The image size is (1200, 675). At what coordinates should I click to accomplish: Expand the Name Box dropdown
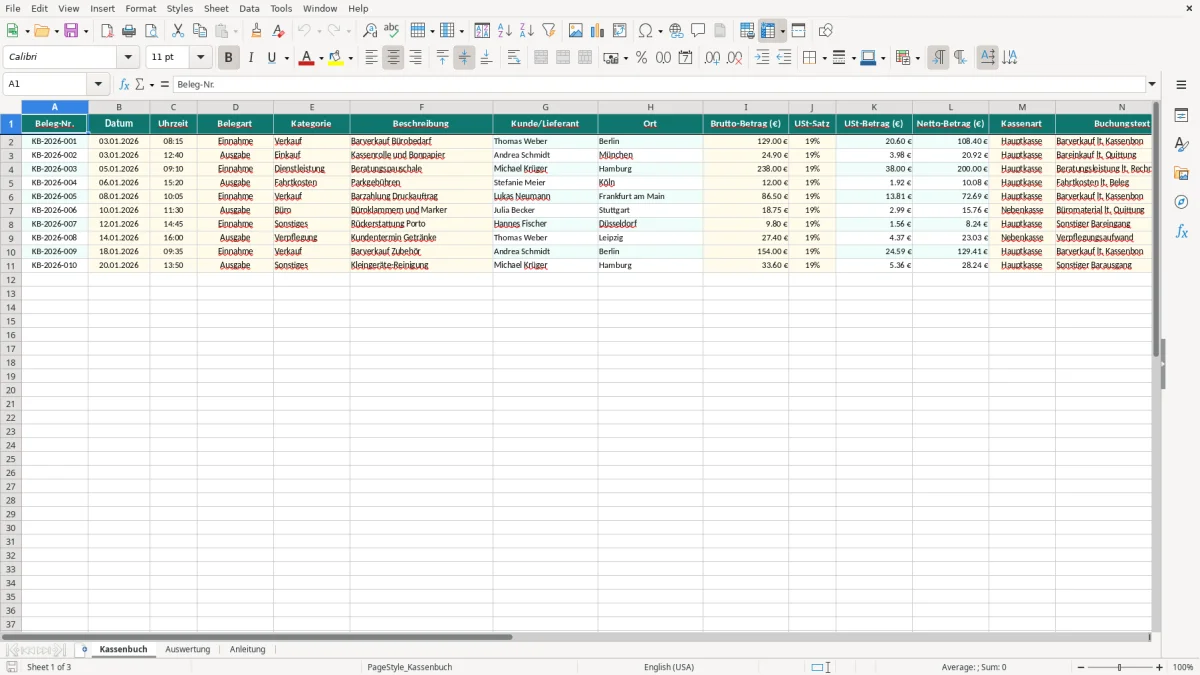[98, 85]
